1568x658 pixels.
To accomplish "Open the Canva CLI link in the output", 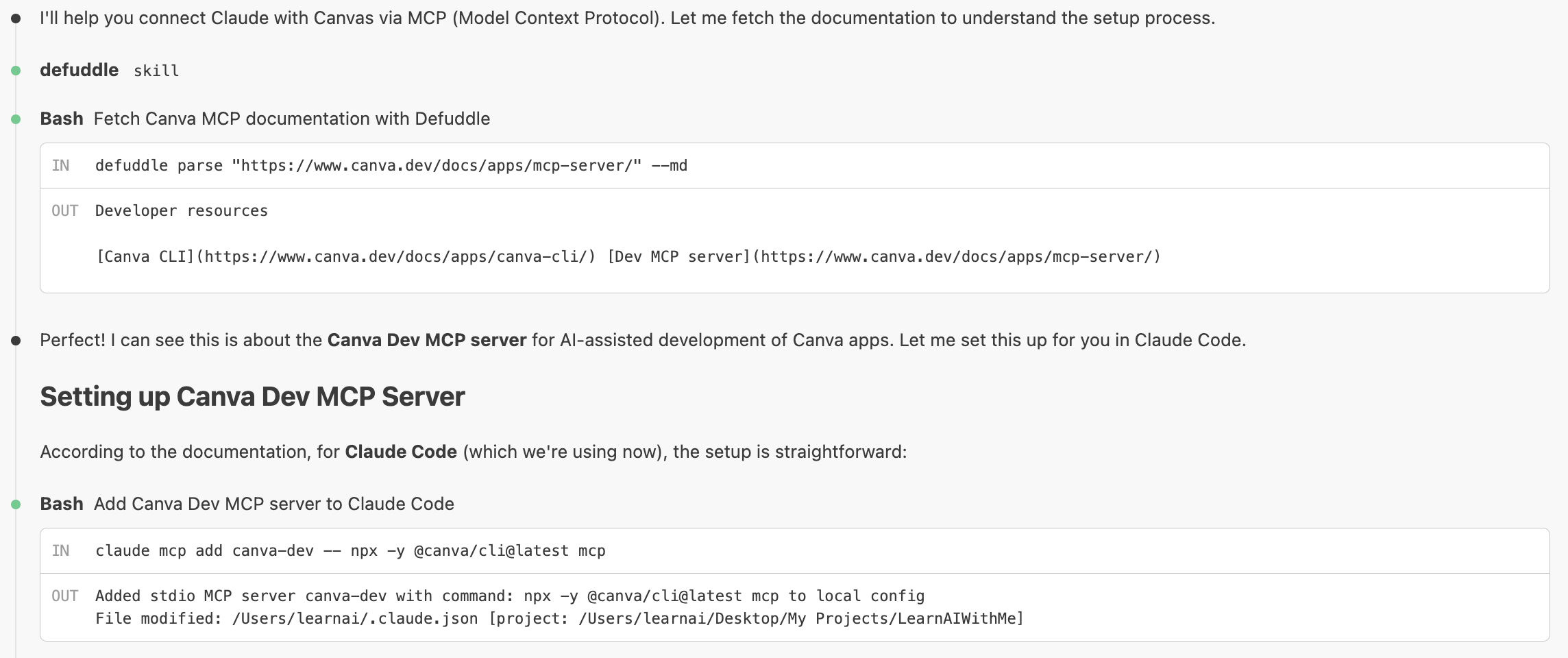I will click(x=346, y=256).
